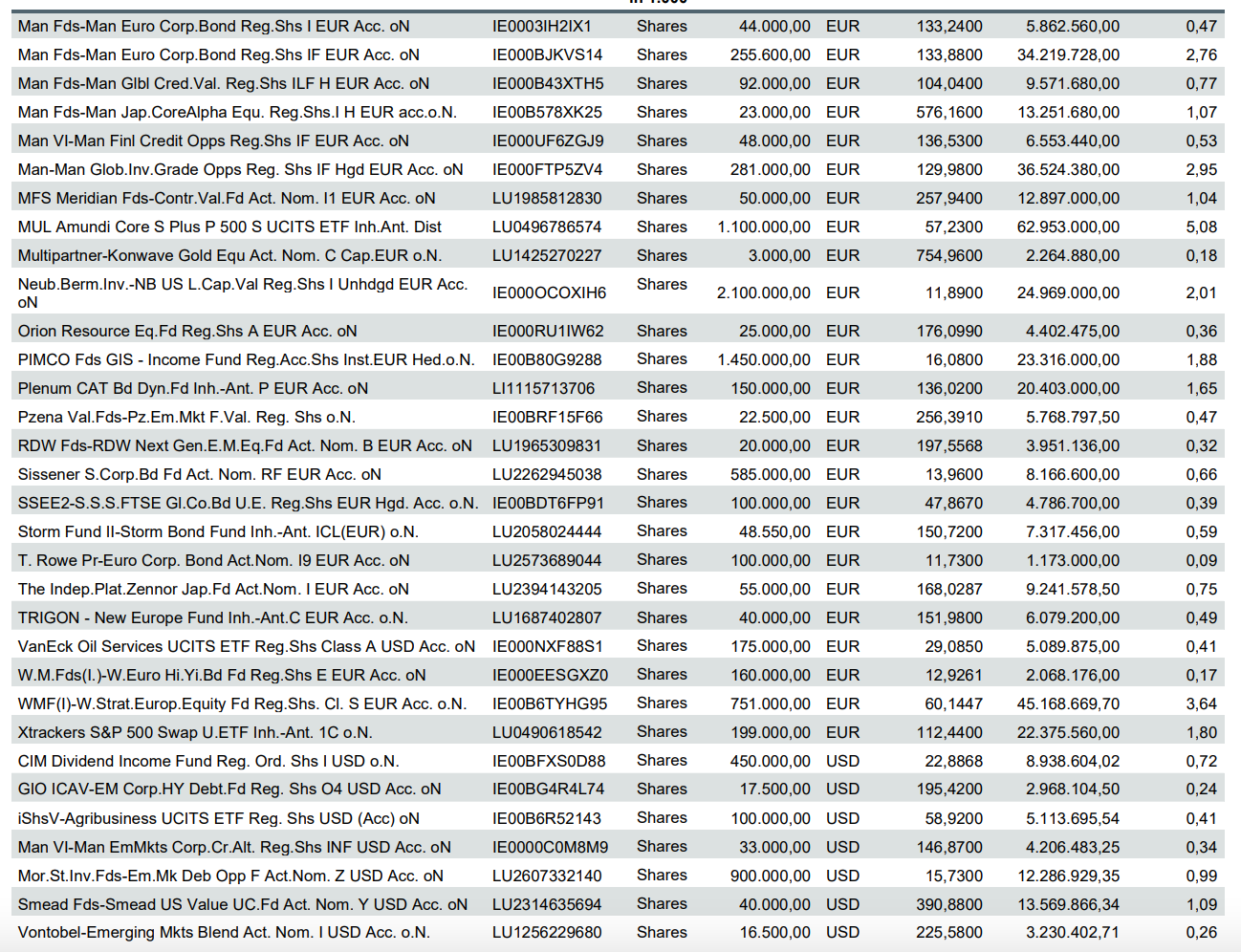
Task: Click quantity 255.600,00
Action: pyautogui.click(x=771, y=55)
